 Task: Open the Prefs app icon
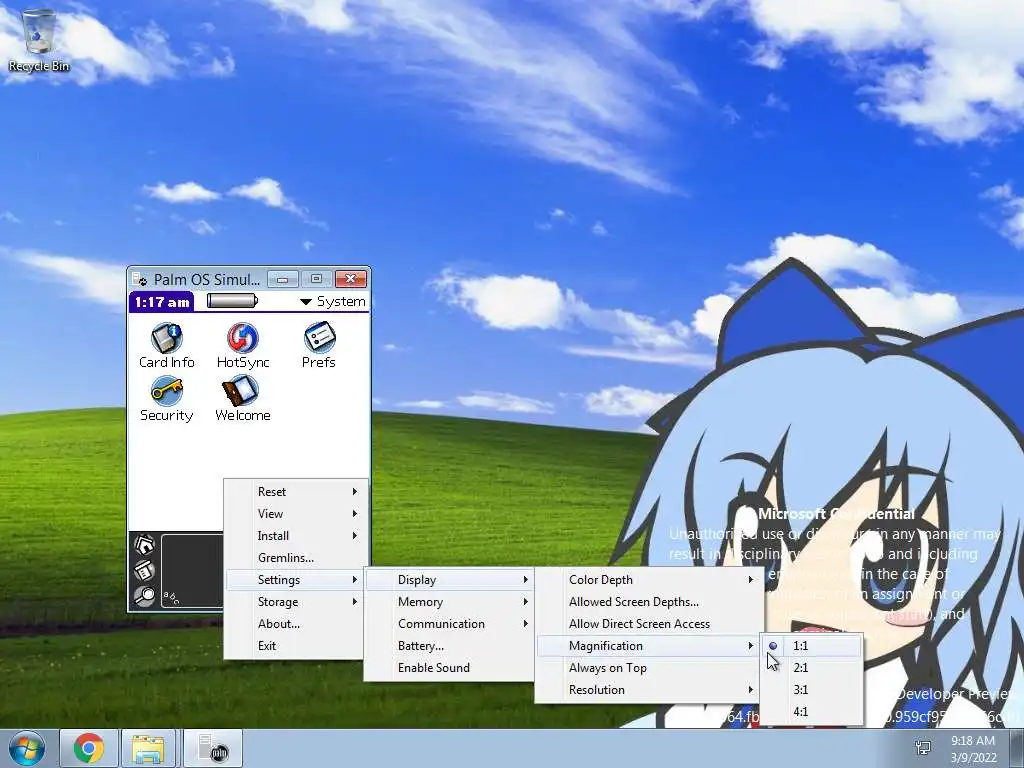319,338
